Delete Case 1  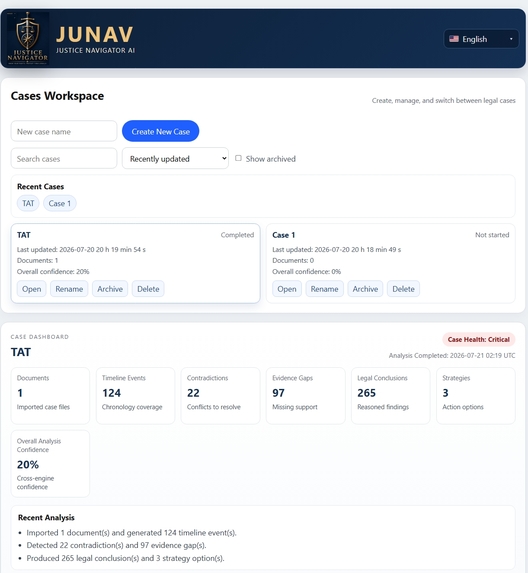click(x=403, y=289)
